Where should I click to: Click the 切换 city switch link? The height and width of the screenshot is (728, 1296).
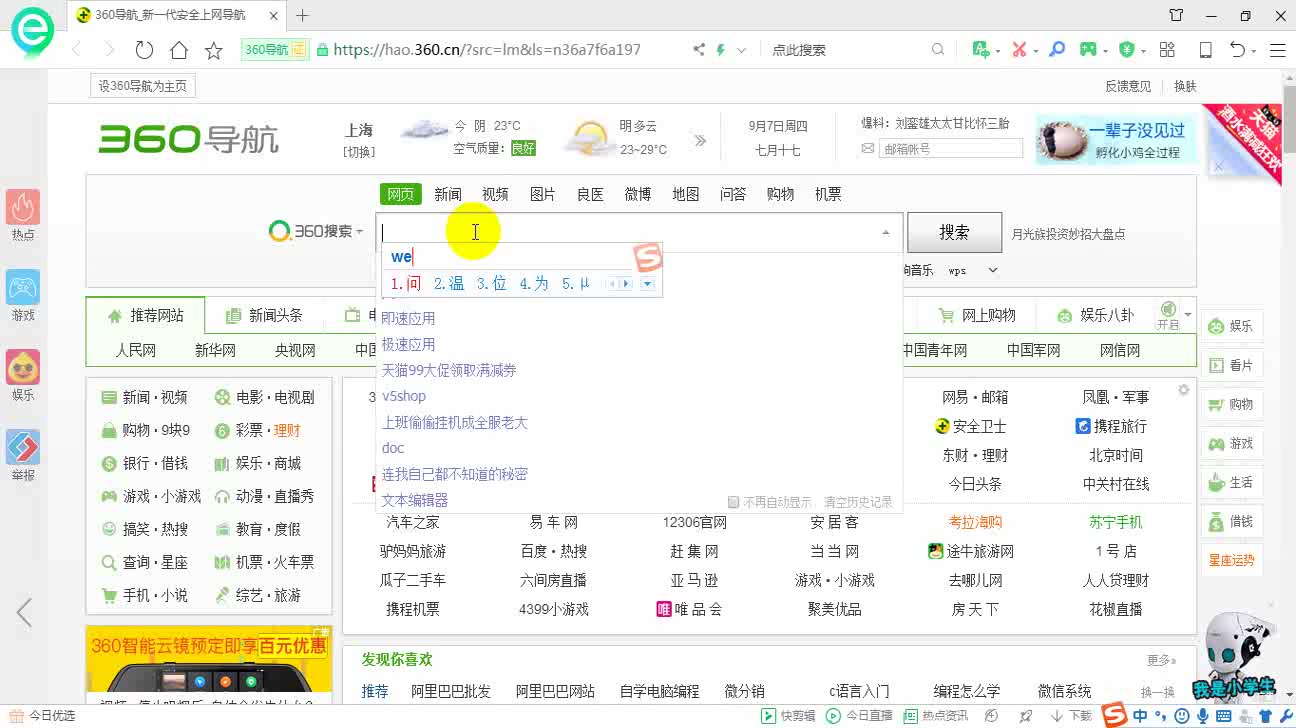click(359, 152)
